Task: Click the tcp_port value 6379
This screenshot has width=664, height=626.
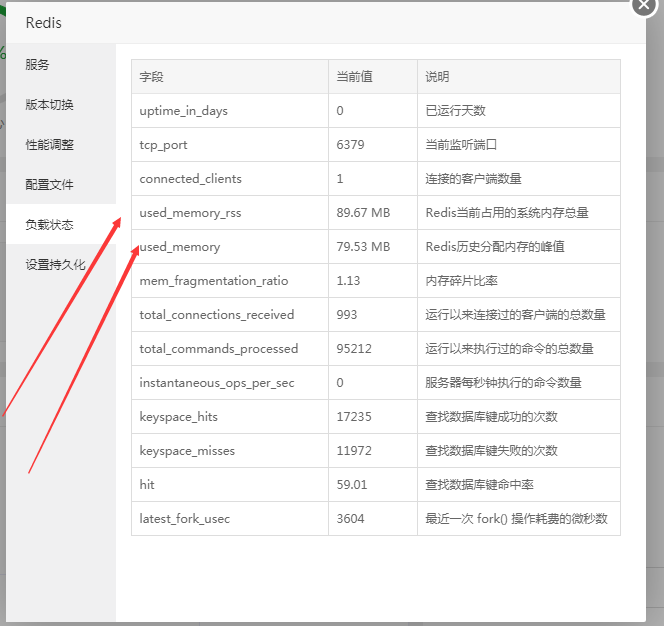Action: (x=351, y=145)
